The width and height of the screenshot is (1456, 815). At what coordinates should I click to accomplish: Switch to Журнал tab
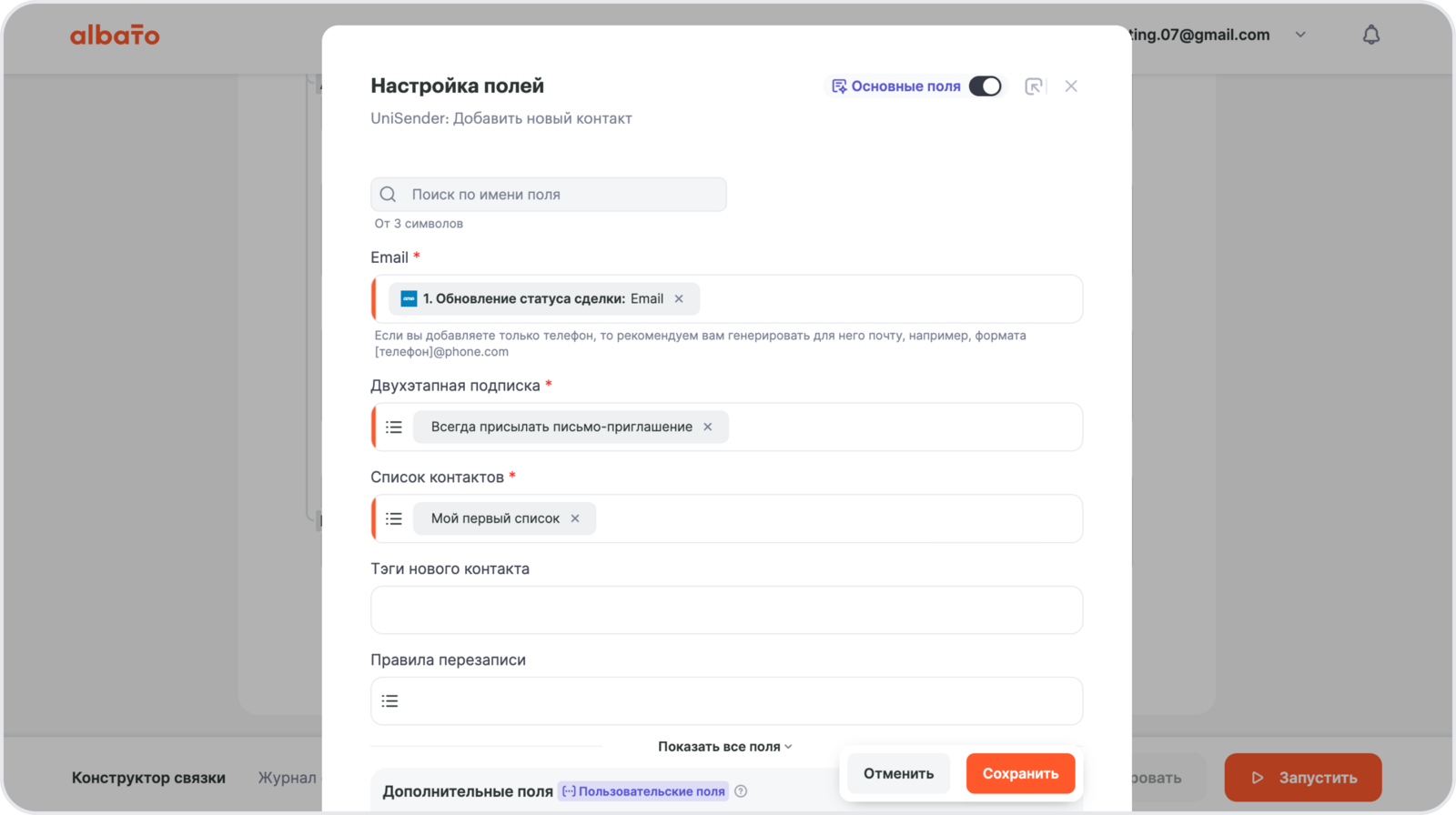(x=287, y=778)
